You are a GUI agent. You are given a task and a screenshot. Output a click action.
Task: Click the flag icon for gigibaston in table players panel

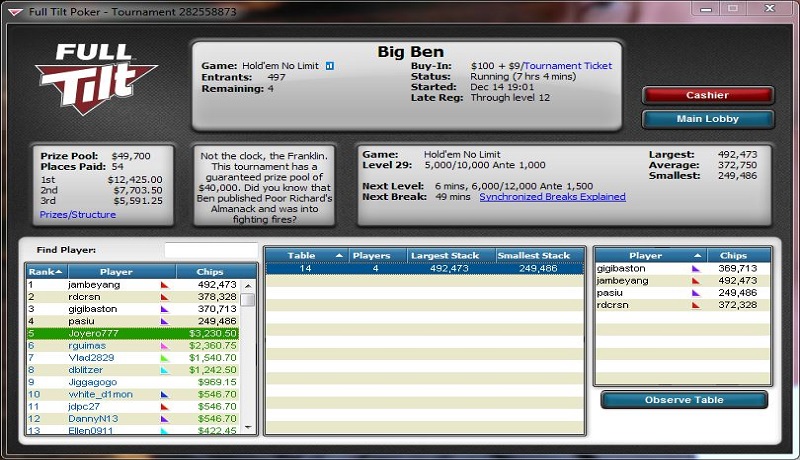[695, 269]
